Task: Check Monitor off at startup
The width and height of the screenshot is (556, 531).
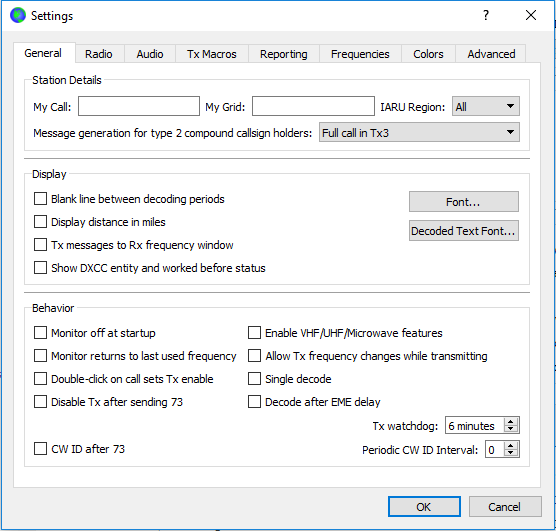Action: click(x=40, y=333)
